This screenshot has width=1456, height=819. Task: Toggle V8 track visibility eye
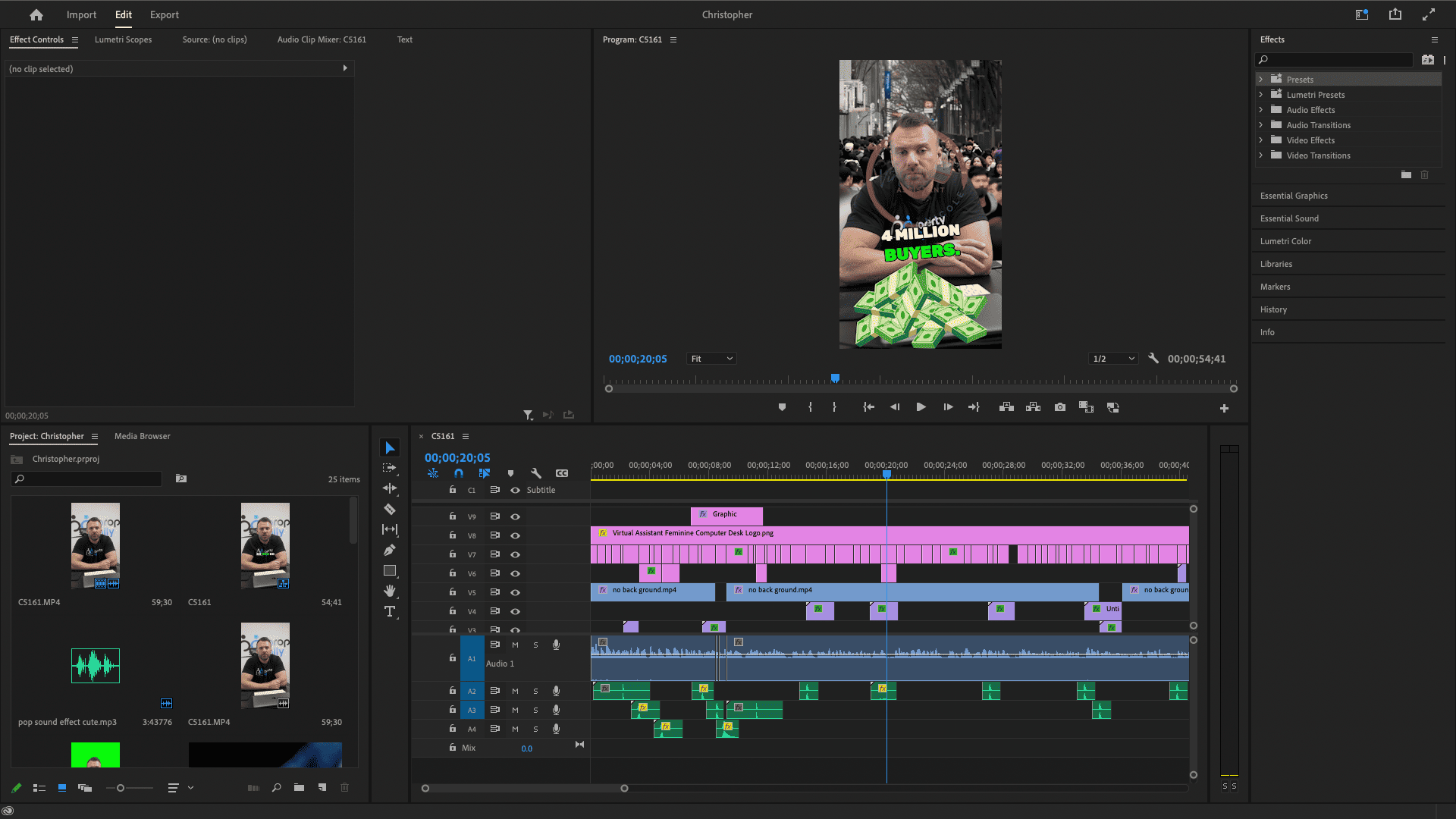tap(516, 535)
